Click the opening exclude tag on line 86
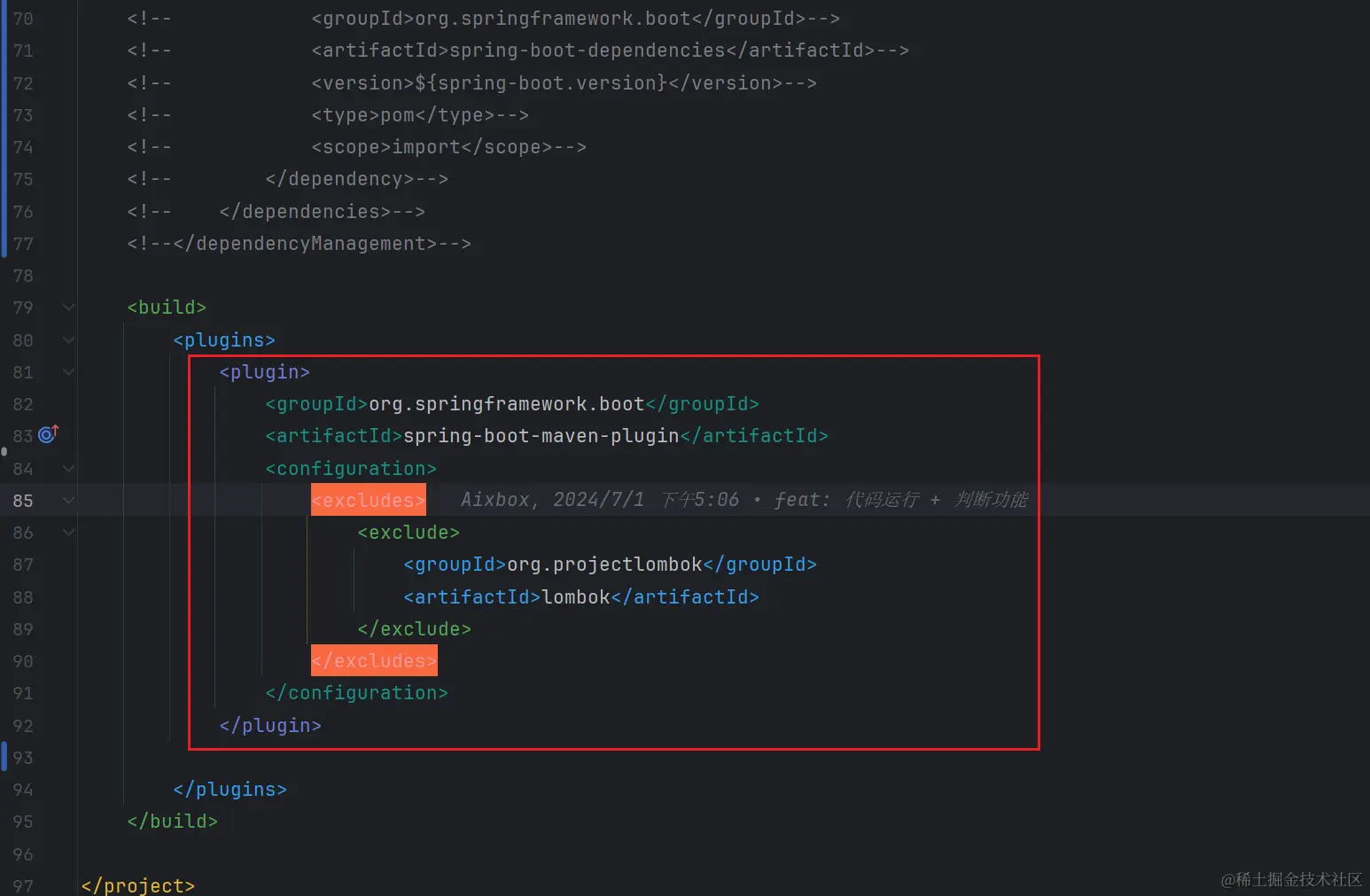Screen dimensions: 1370x896 pyautogui.click(x=409, y=533)
